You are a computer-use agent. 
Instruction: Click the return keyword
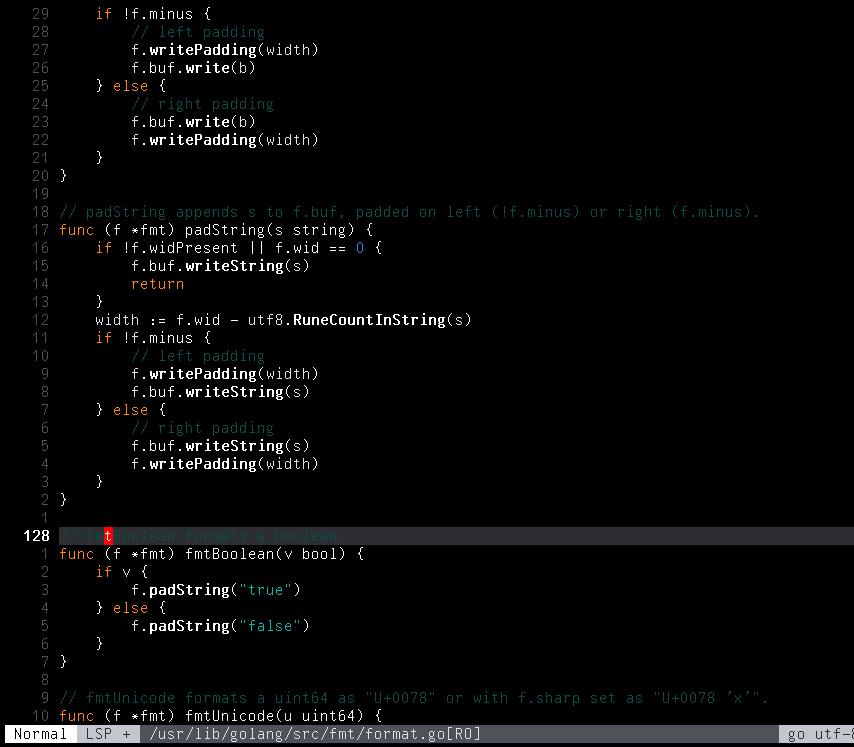pyautogui.click(x=157, y=284)
